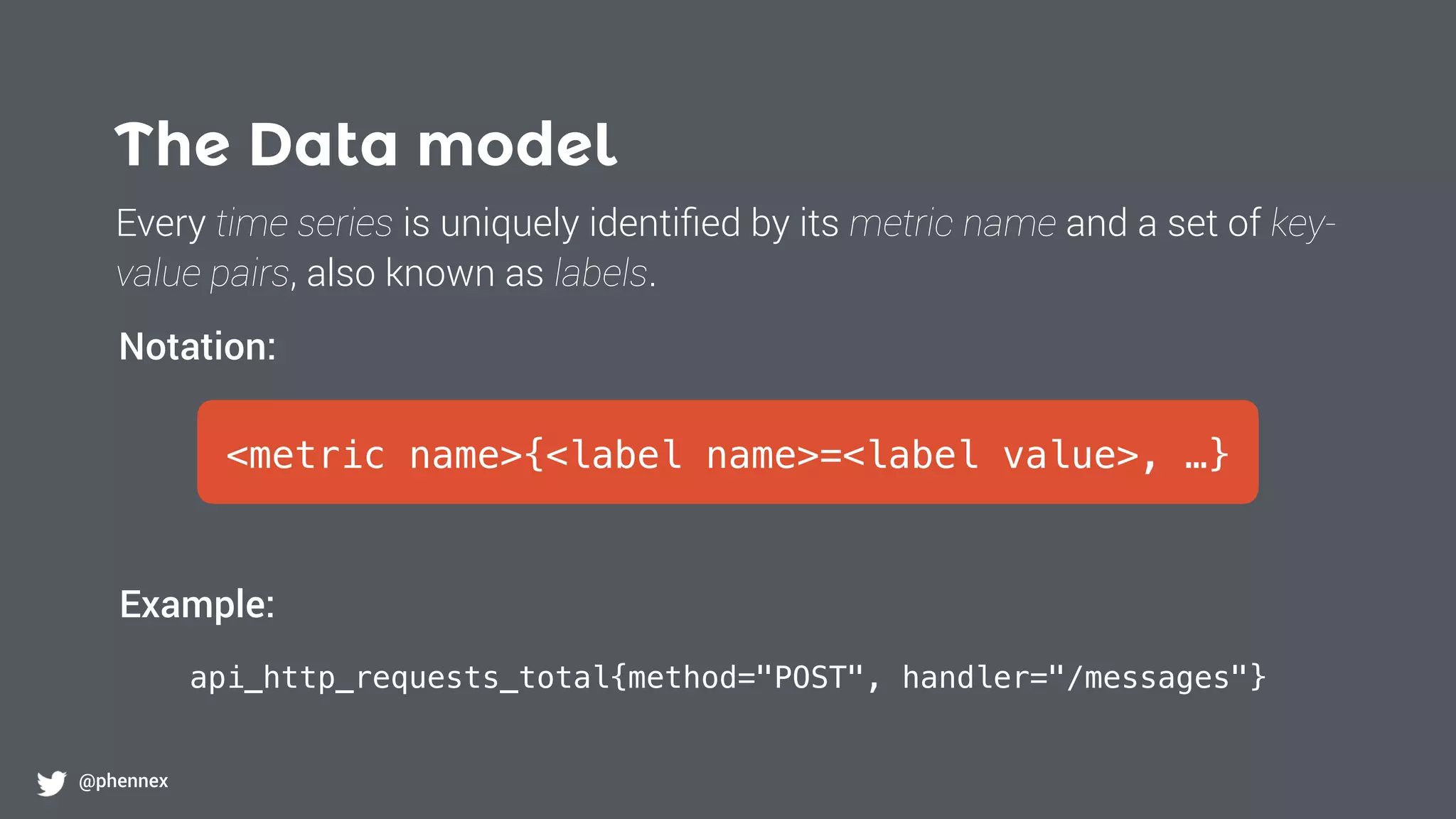This screenshot has height=819, width=1456.
Task: Click the italic 'key-' text at line end
Action: 1303,225
